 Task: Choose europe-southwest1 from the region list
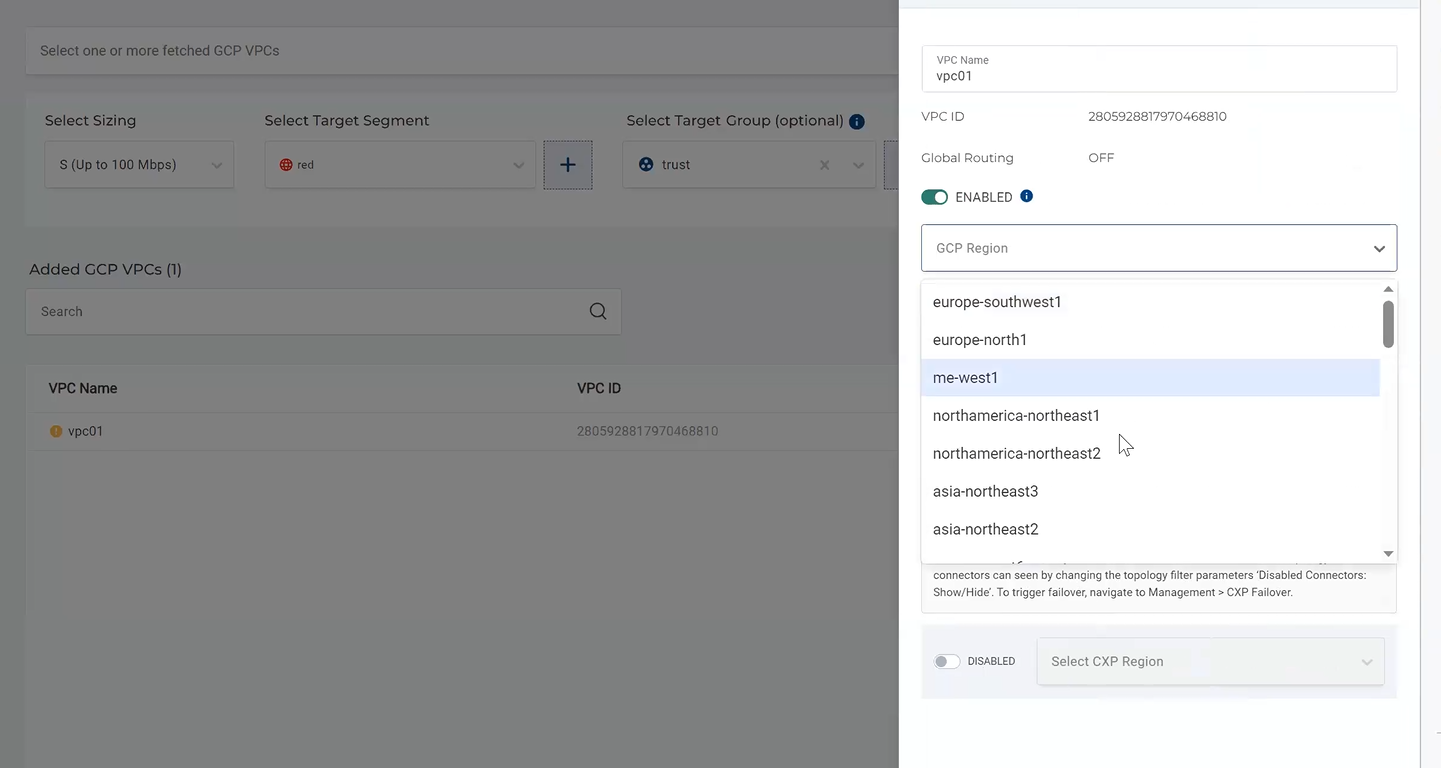point(997,302)
